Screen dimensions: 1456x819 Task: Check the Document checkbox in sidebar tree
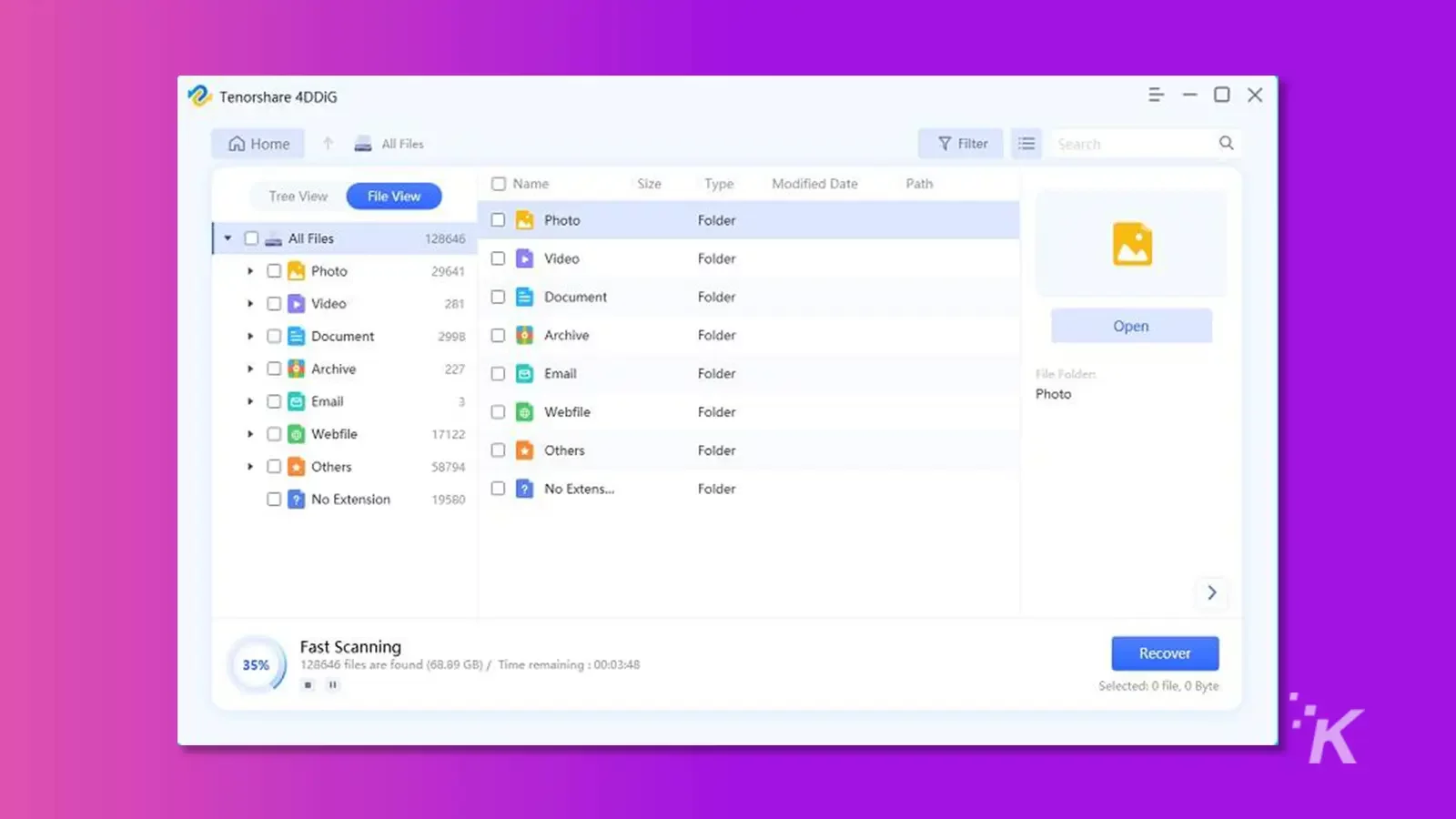274,337
